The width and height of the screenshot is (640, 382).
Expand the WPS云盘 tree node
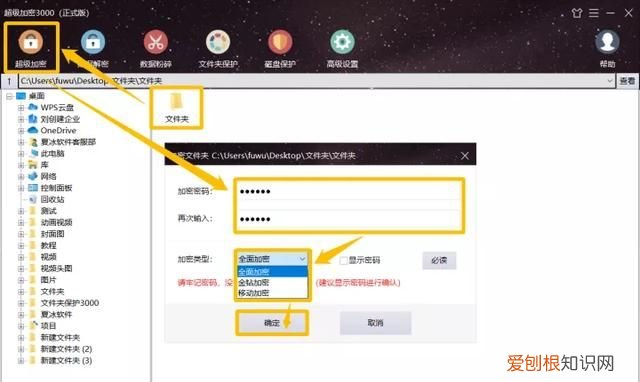[21, 108]
